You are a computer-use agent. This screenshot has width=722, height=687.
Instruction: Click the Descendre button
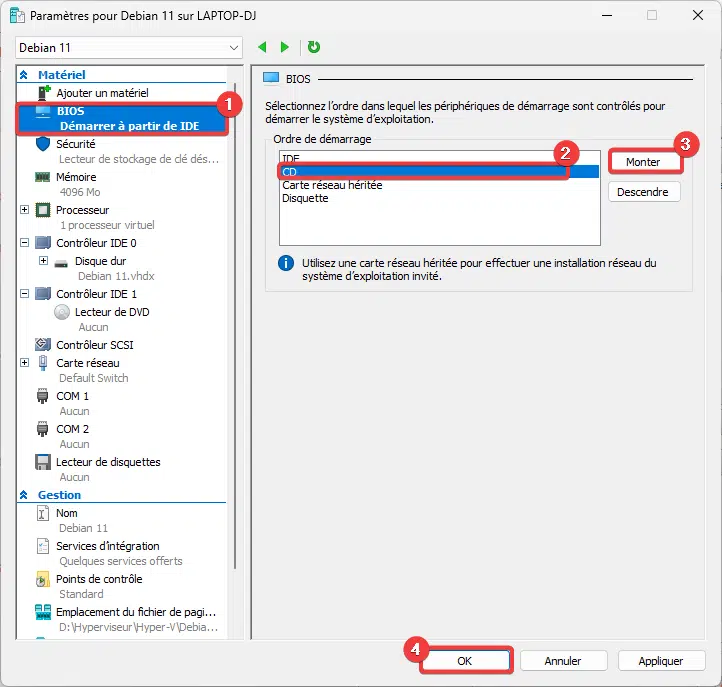(644, 192)
